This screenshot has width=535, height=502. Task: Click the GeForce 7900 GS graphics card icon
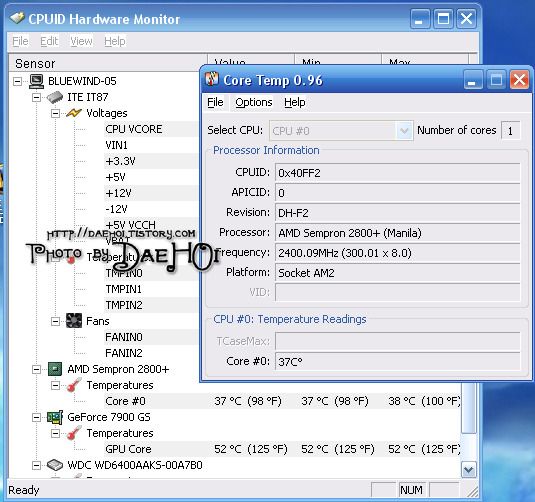pos(55,417)
